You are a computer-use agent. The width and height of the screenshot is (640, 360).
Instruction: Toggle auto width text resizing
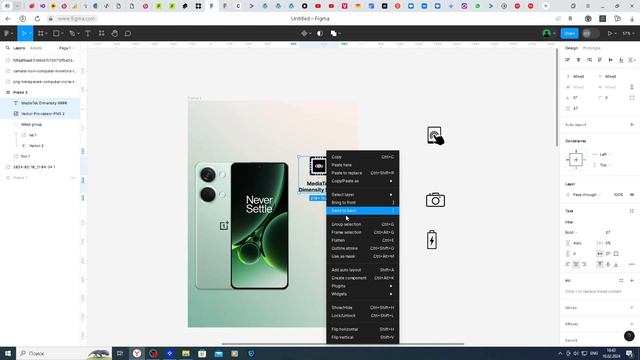(x=600, y=254)
